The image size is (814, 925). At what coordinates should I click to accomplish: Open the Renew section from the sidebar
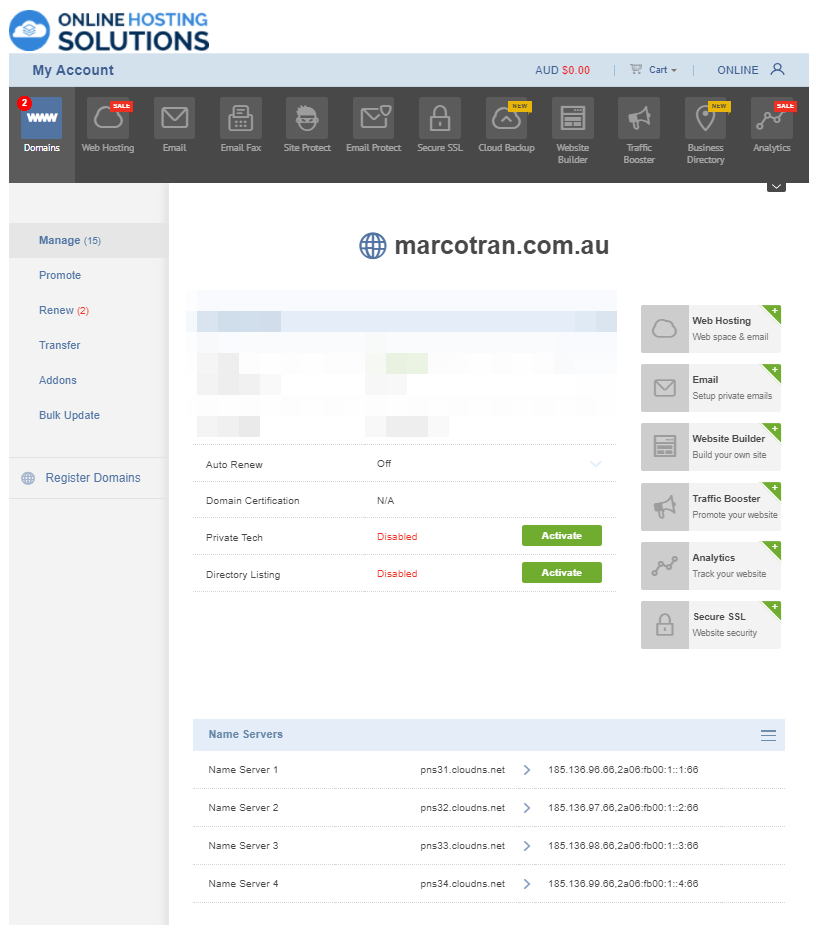point(61,310)
